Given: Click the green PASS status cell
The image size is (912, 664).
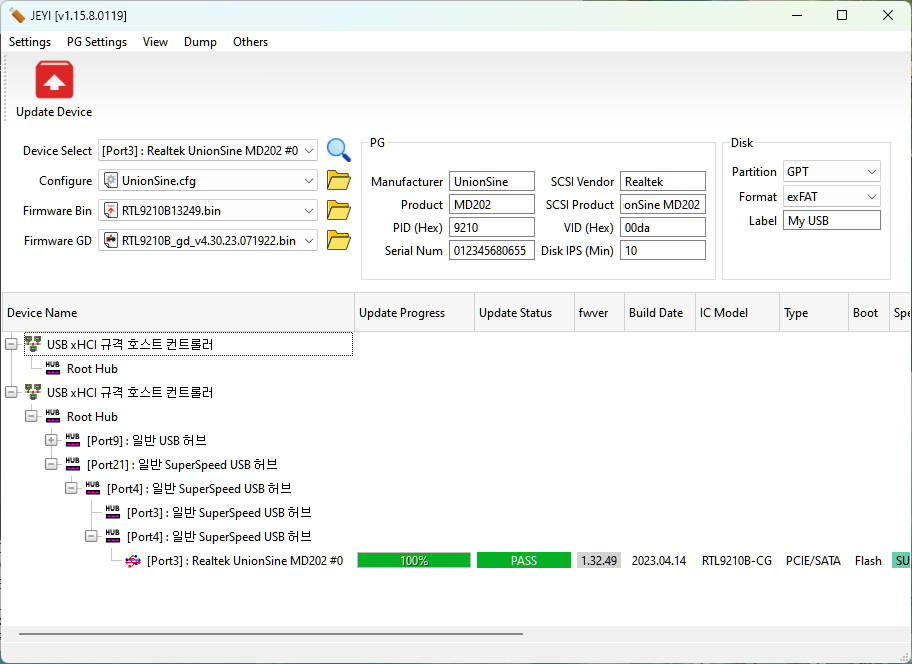Looking at the screenshot, I should [523, 561].
